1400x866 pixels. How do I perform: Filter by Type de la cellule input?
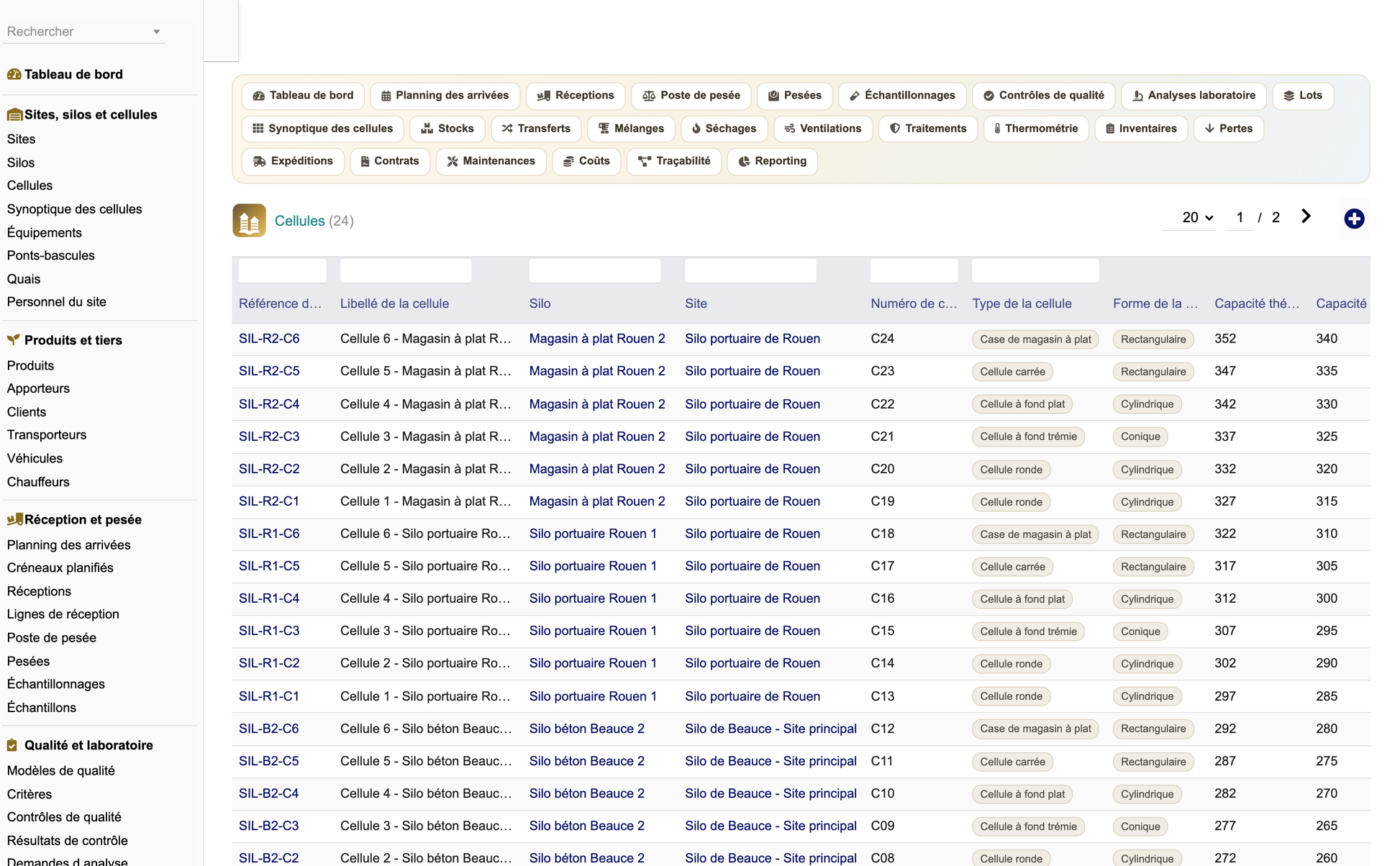point(1035,270)
